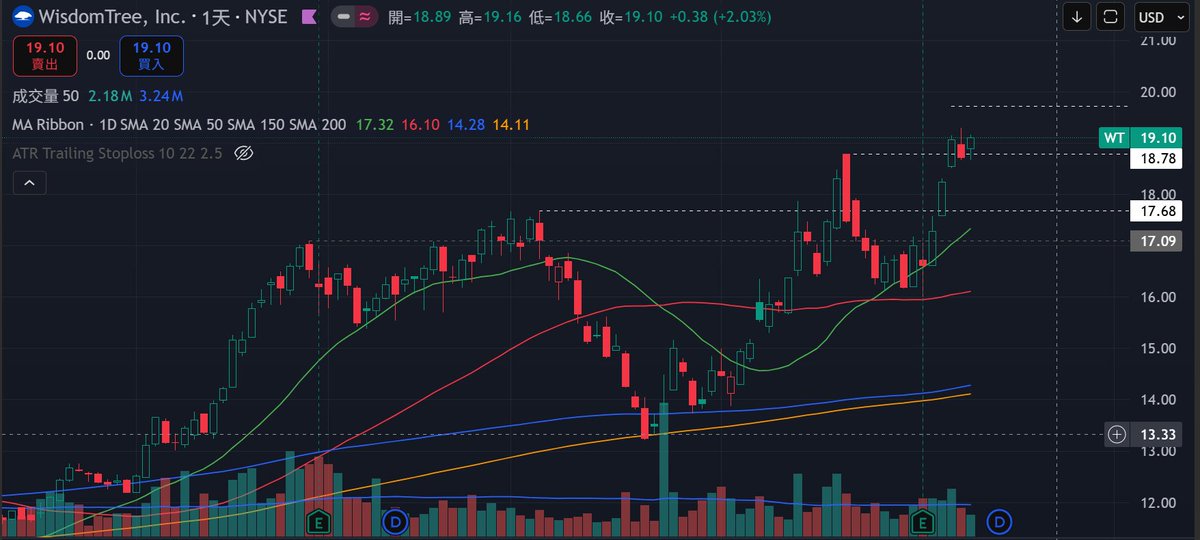Click the 低=18.66 low value
The image size is (1200, 540).
(561, 17)
